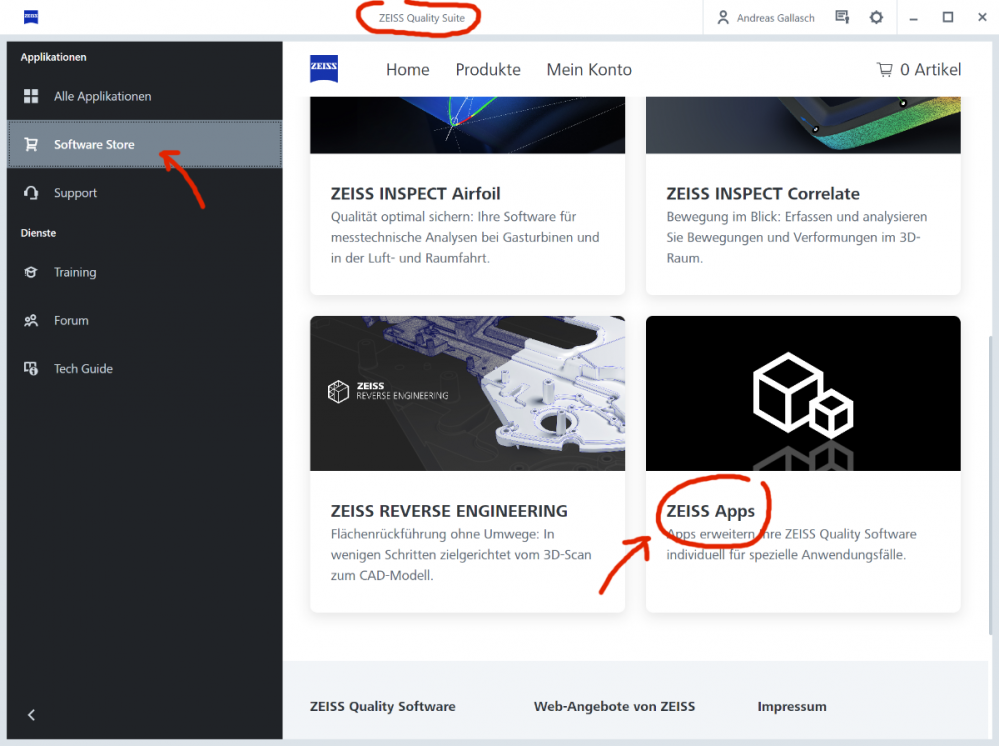This screenshot has width=999, height=746.
Task: Click the ZEISS INSPECT Correlate thumbnail image
Action: point(803,125)
